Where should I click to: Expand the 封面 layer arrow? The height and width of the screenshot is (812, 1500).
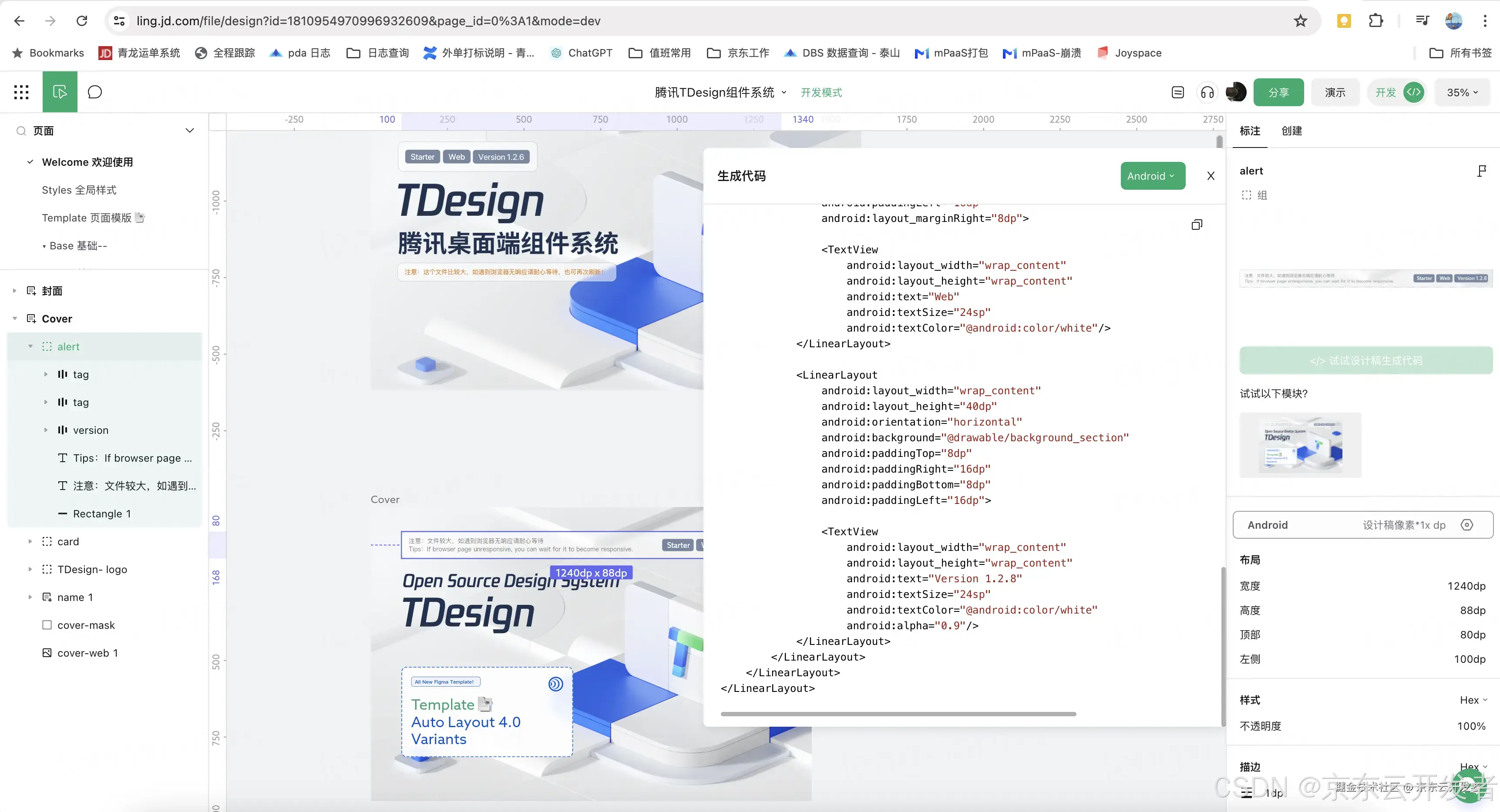[14, 290]
